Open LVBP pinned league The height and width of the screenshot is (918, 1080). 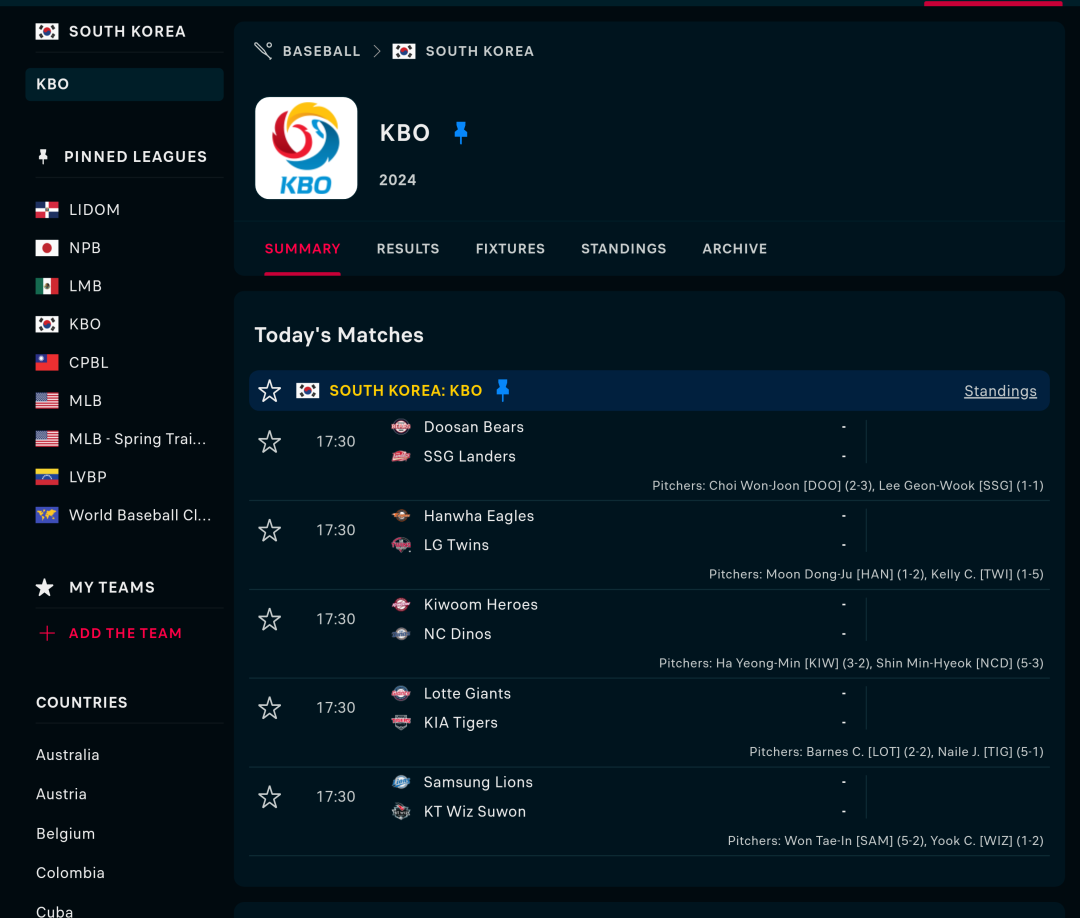[x=87, y=477]
